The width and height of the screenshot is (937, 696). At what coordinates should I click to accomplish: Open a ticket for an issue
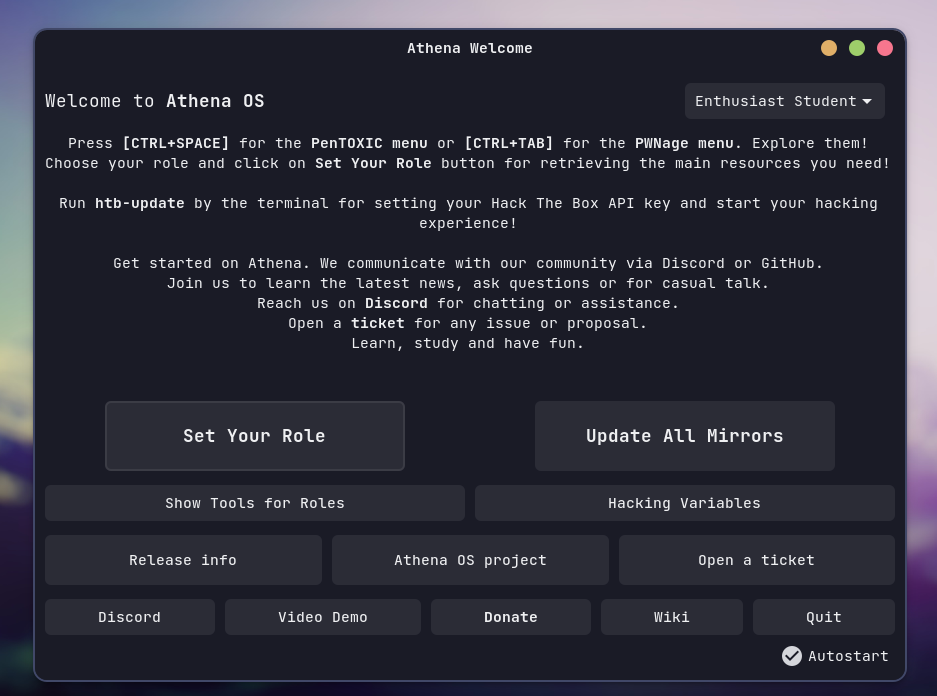point(756,560)
